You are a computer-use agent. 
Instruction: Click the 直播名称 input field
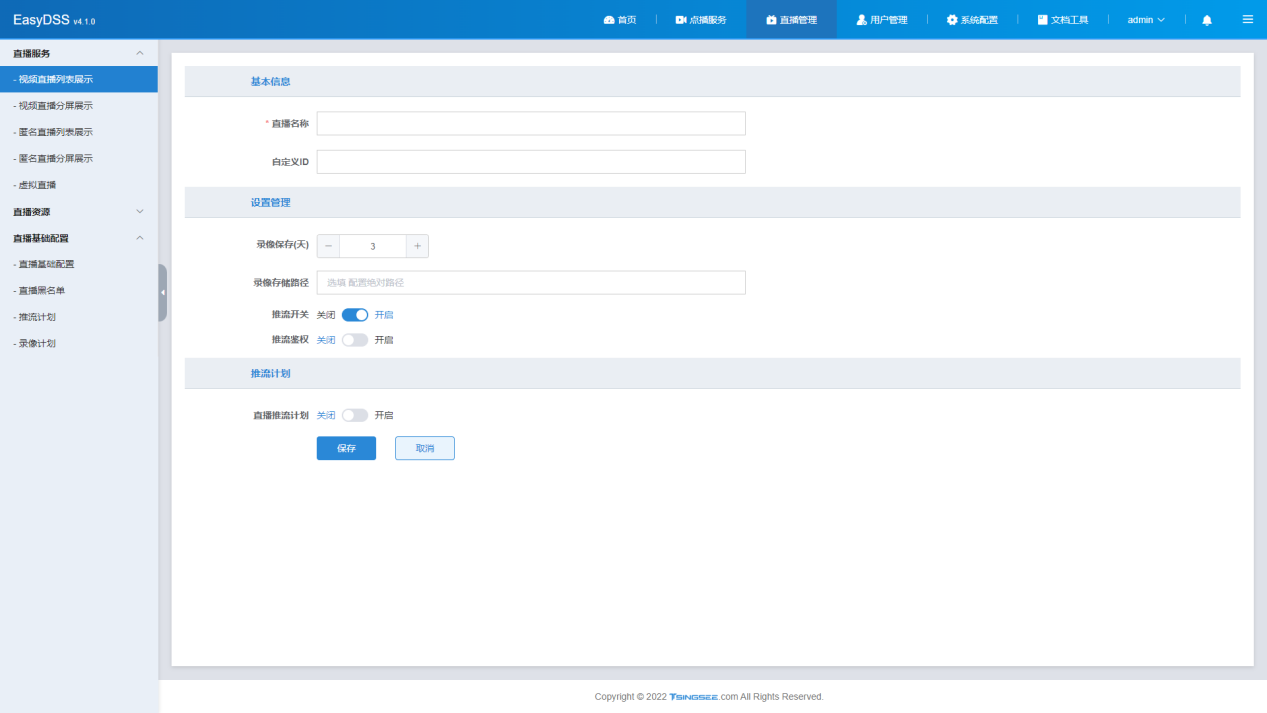531,123
